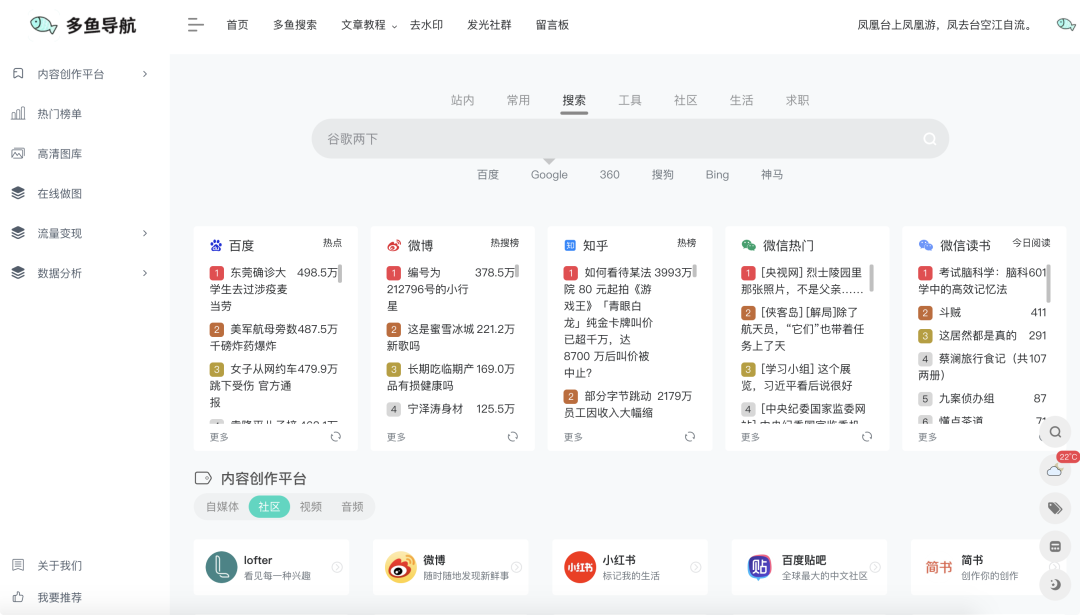Open 留言板 from the top menu
Screen dimensions: 1080x615
(x=553, y=24)
